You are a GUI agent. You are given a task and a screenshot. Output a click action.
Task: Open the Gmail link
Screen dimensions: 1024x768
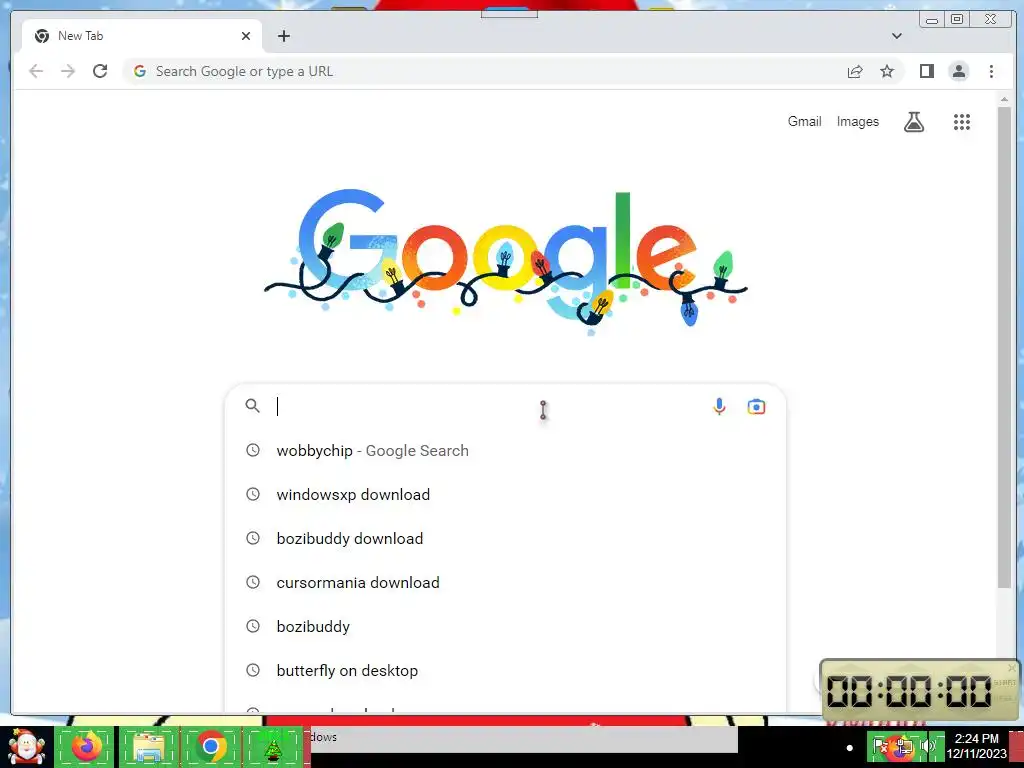coord(804,121)
